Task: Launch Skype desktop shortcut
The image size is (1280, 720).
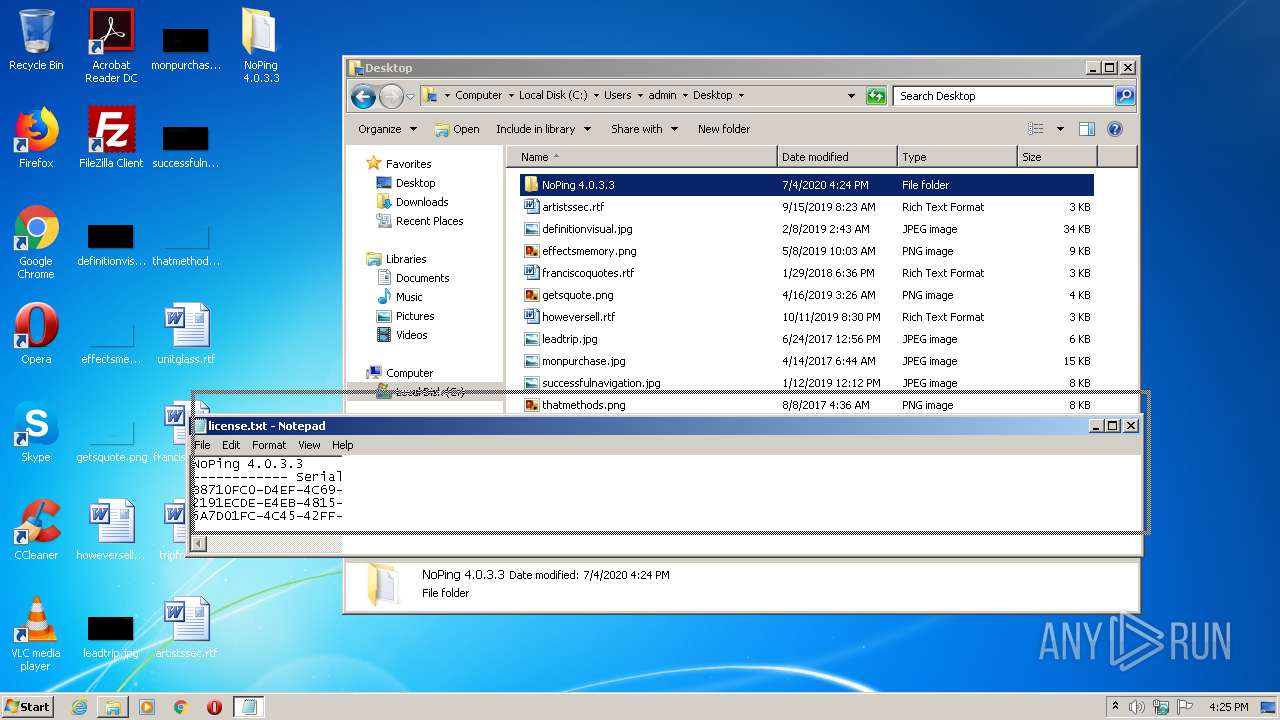Action: 36,432
